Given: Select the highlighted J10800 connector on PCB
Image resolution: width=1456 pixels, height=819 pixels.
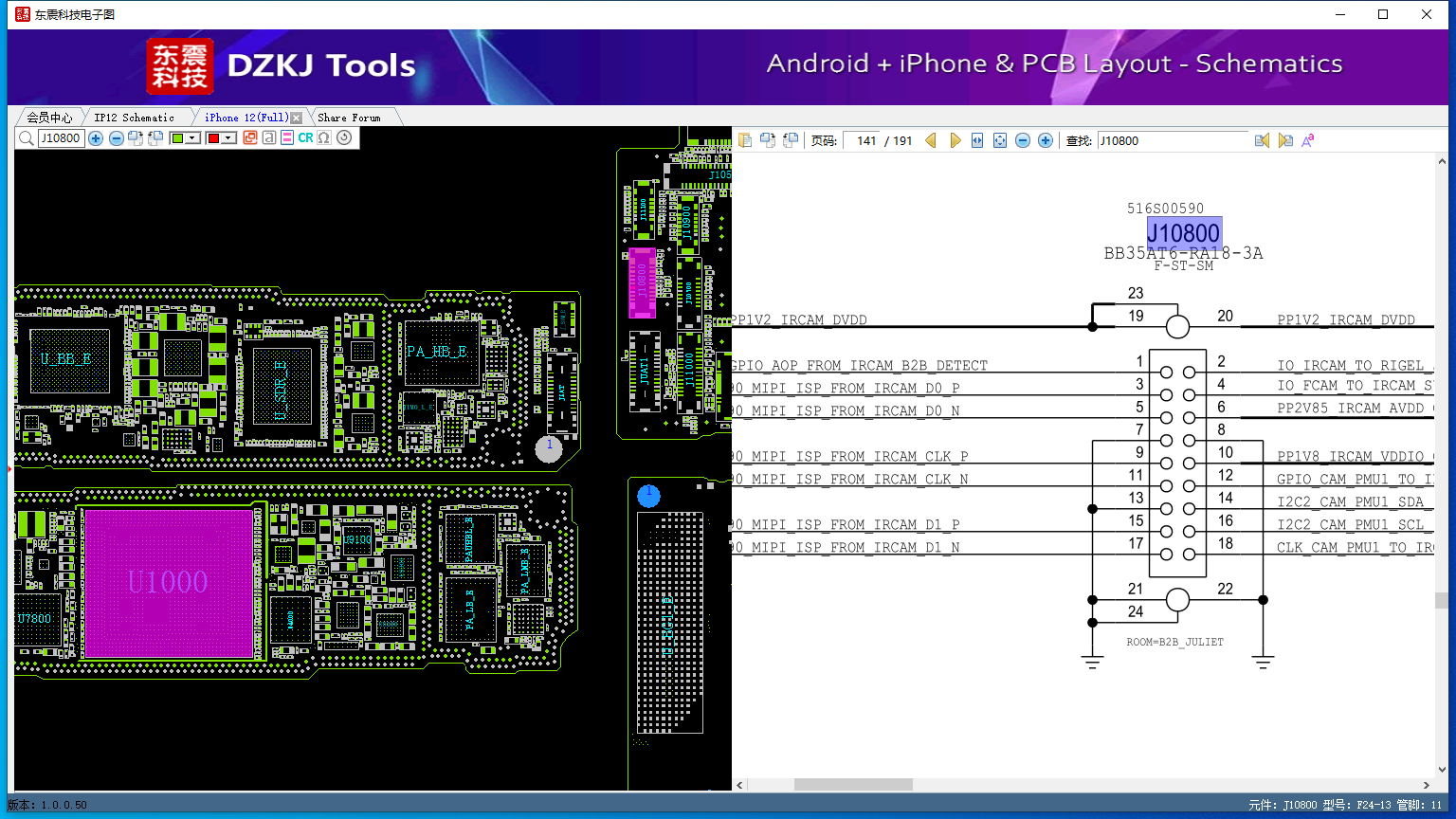Looking at the screenshot, I should 643,282.
